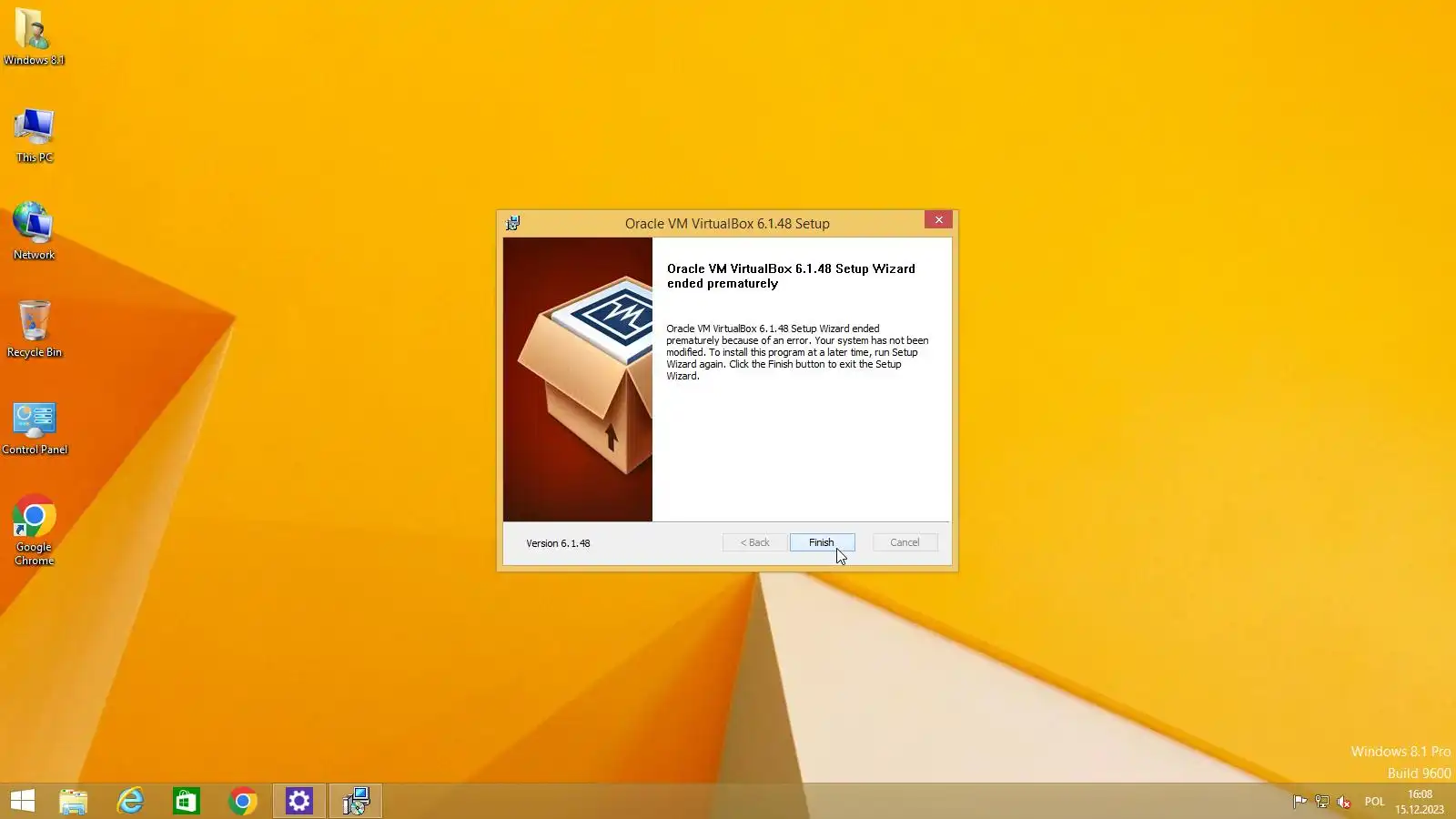Viewport: 1456px width, 819px height.
Task: Select the Control Panel desktop icon
Action: pos(35,428)
